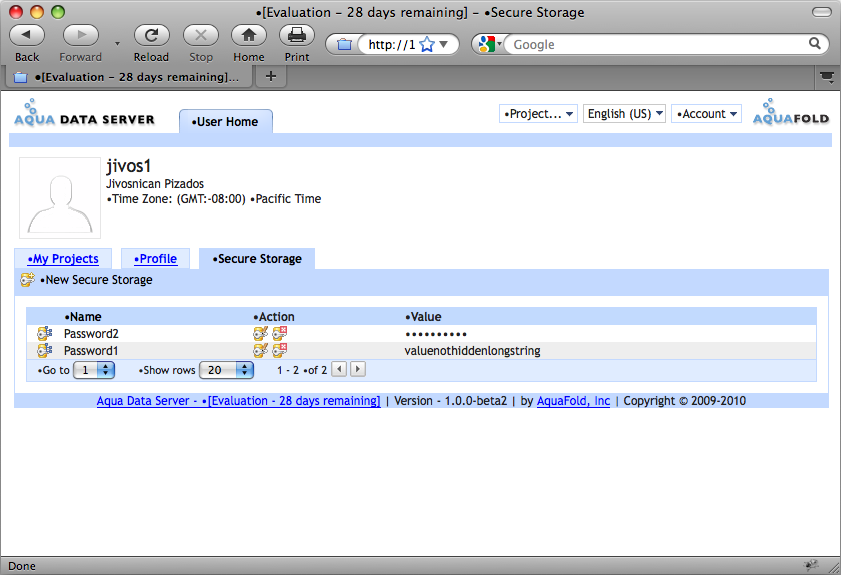The width and height of the screenshot is (841, 575).
Task: Go to the previous page of results
Action: point(339,369)
